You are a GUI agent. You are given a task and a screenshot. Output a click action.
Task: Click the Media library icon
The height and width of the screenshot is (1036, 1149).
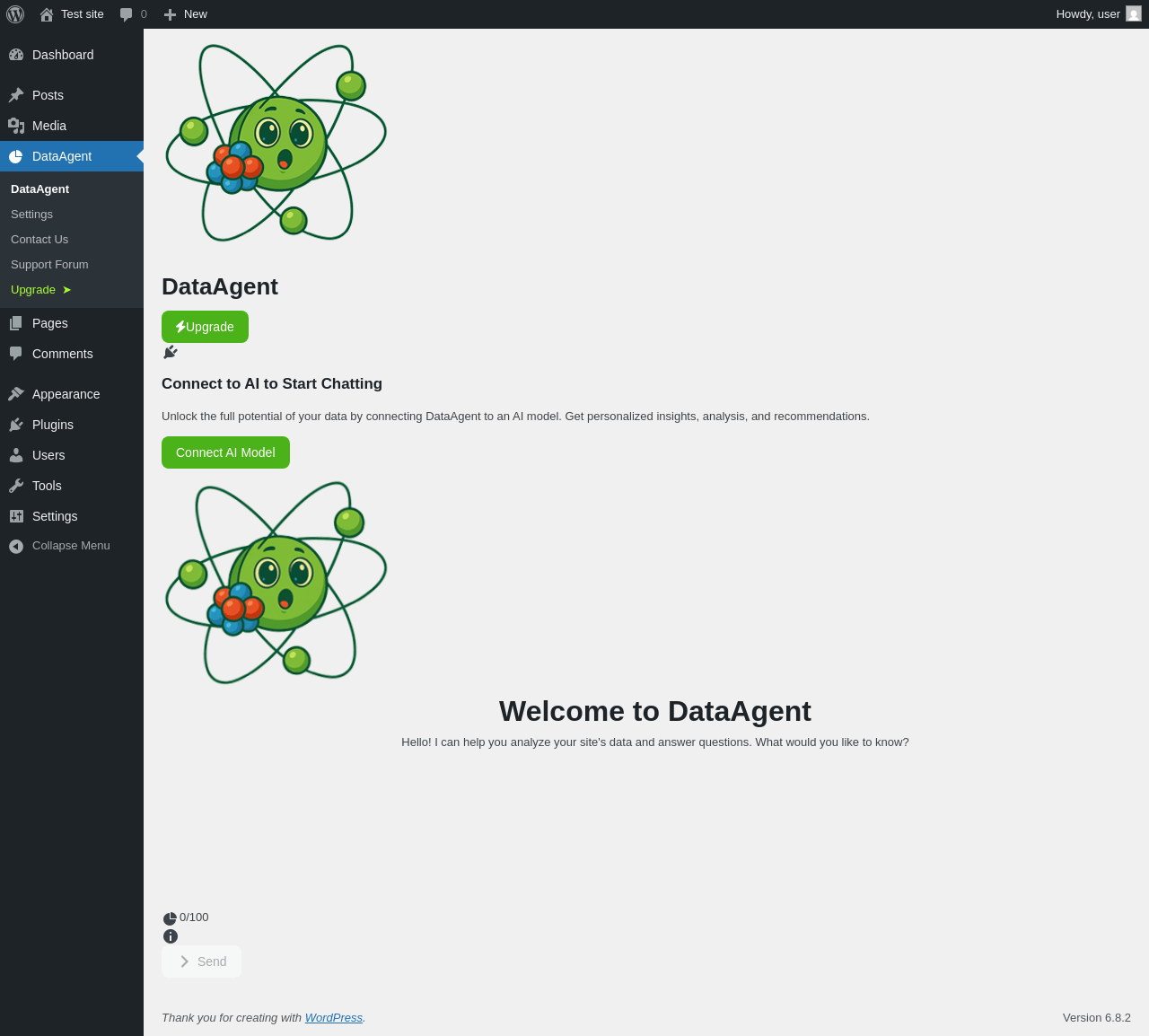pyautogui.click(x=16, y=126)
